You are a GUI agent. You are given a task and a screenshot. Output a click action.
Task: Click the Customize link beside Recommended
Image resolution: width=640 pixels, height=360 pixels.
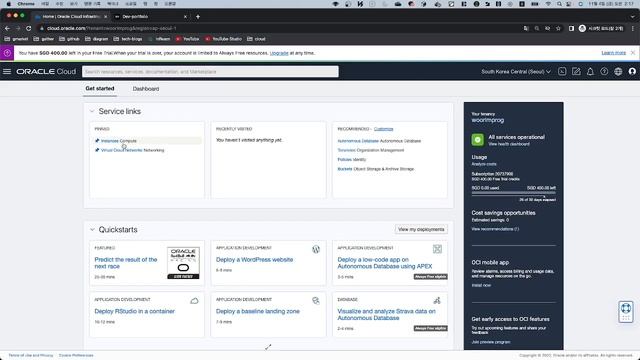coord(384,129)
